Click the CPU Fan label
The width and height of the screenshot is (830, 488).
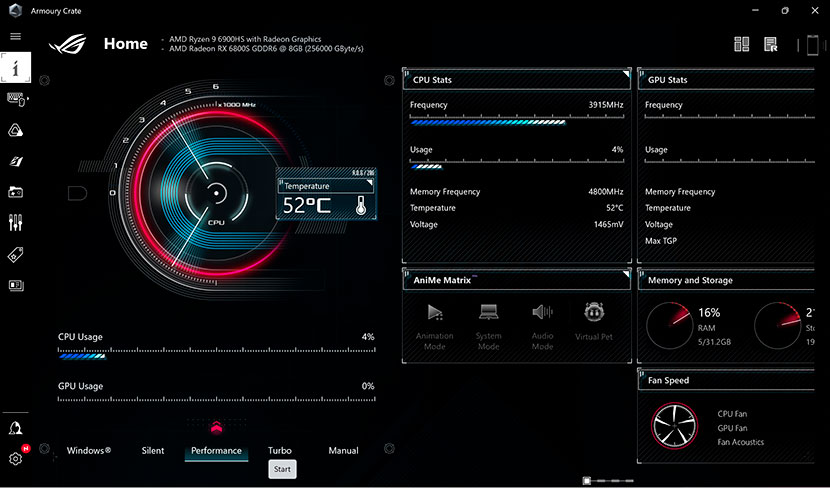click(733, 414)
